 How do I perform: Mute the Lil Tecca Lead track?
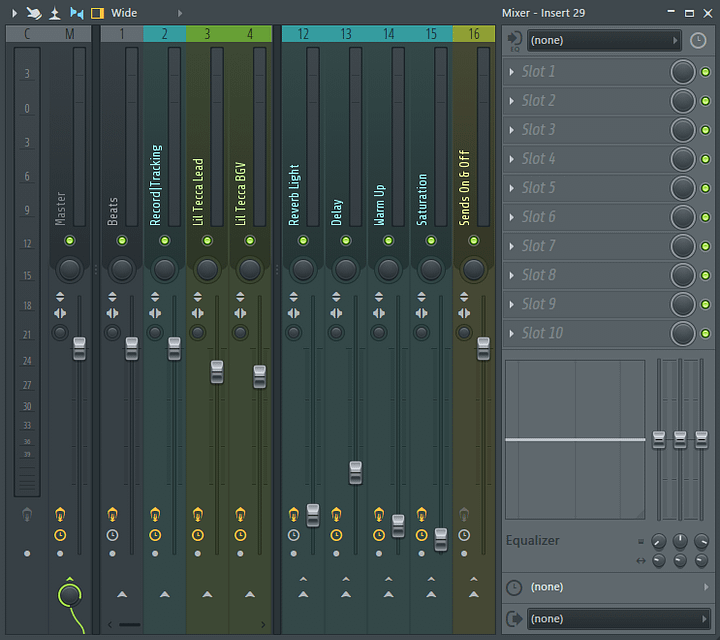click(x=207, y=241)
